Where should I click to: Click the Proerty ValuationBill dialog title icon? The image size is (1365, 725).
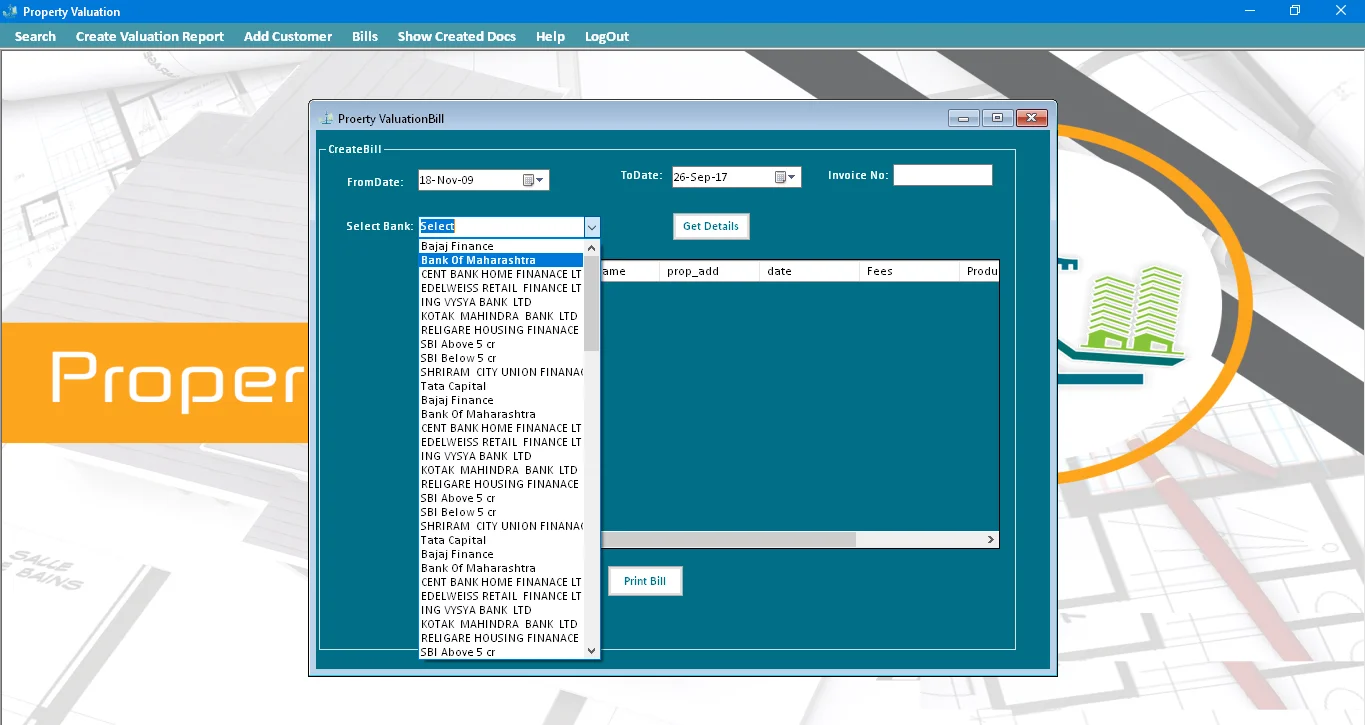[x=326, y=118]
